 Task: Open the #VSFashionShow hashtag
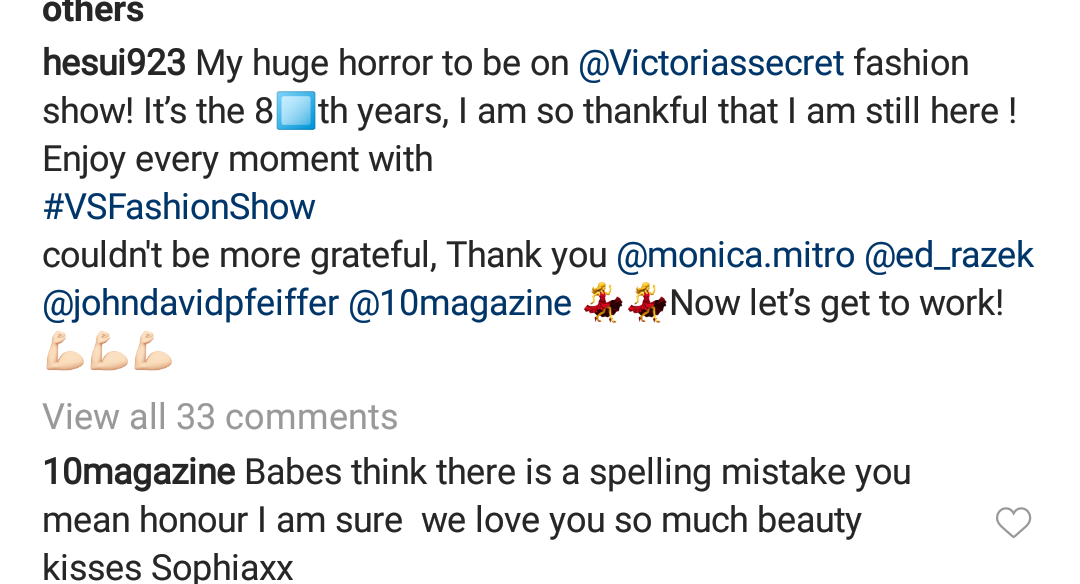pos(179,208)
